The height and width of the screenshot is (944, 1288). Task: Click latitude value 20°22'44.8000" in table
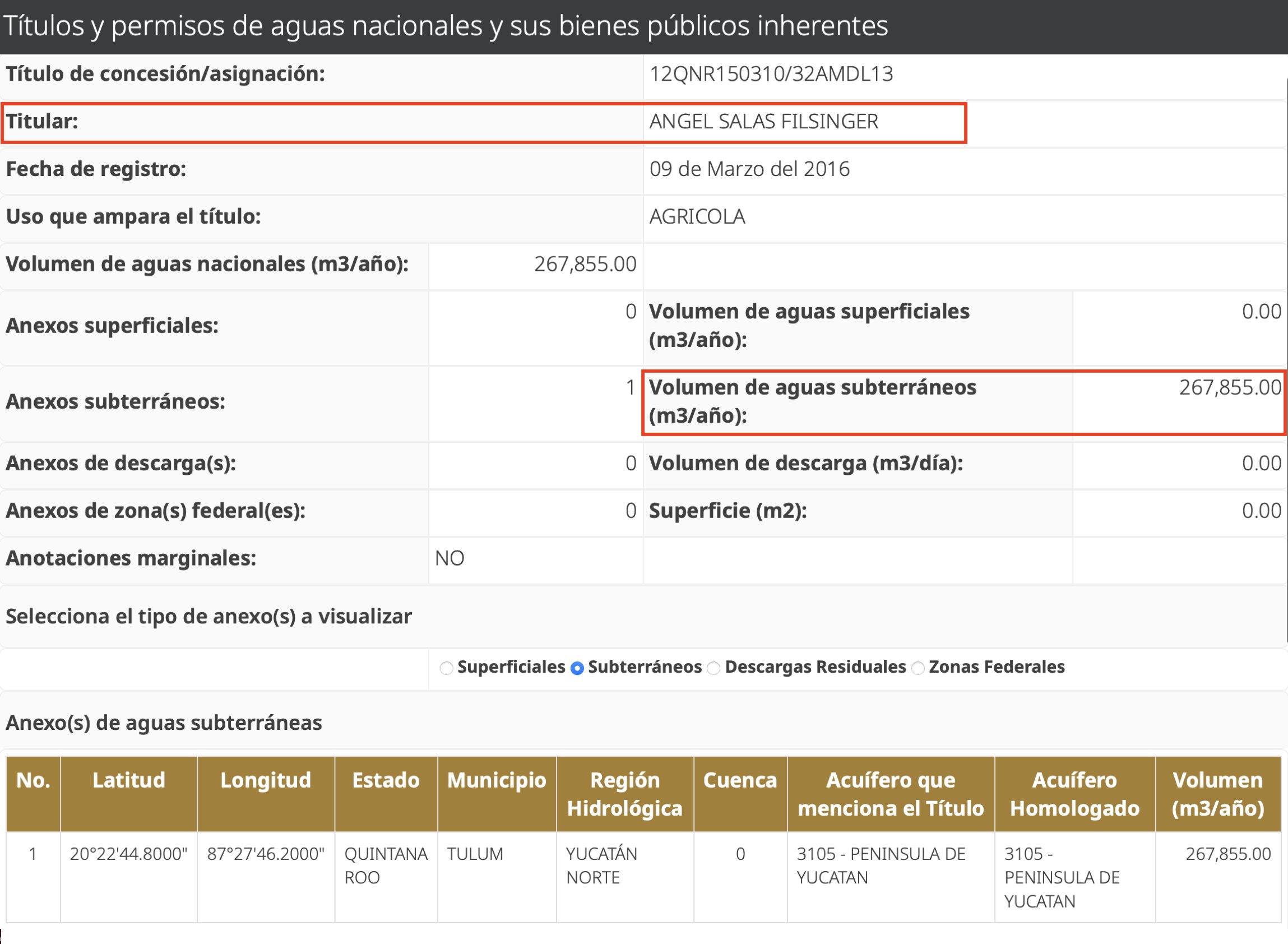[128, 854]
